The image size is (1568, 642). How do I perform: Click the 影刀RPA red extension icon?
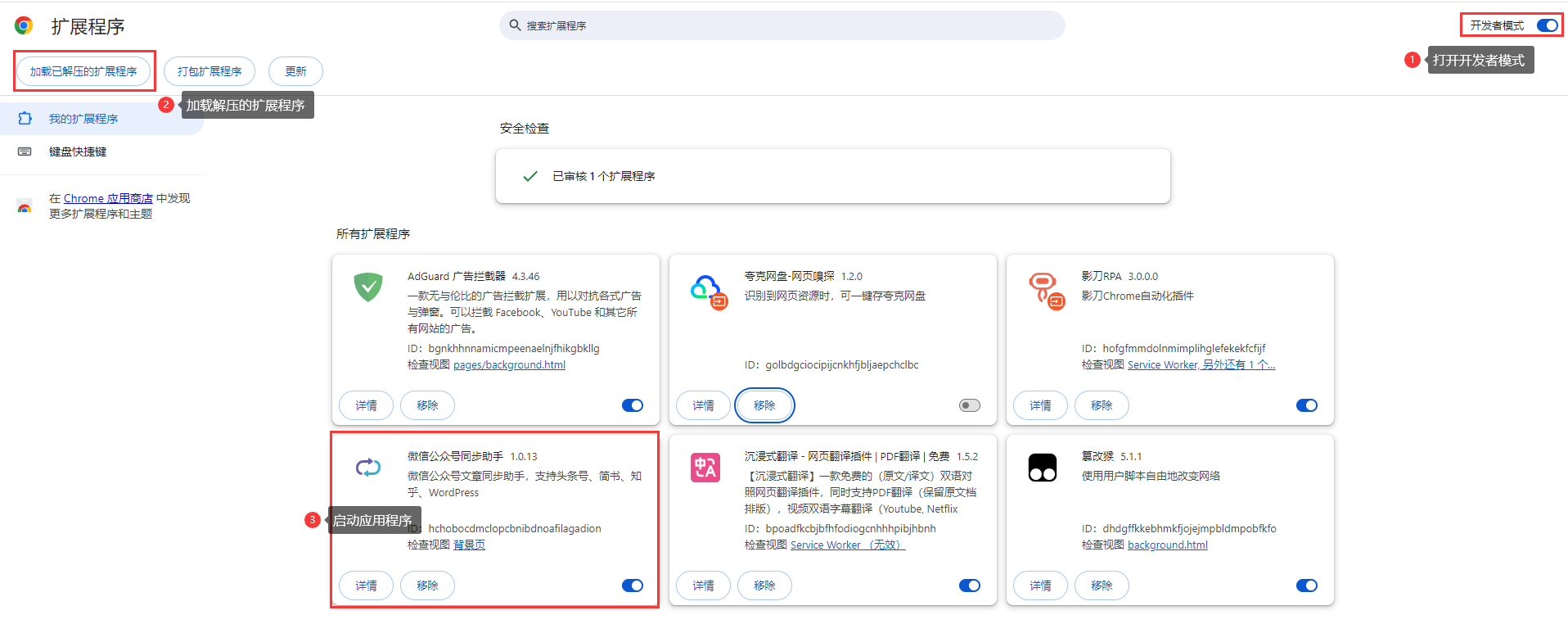1046,292
